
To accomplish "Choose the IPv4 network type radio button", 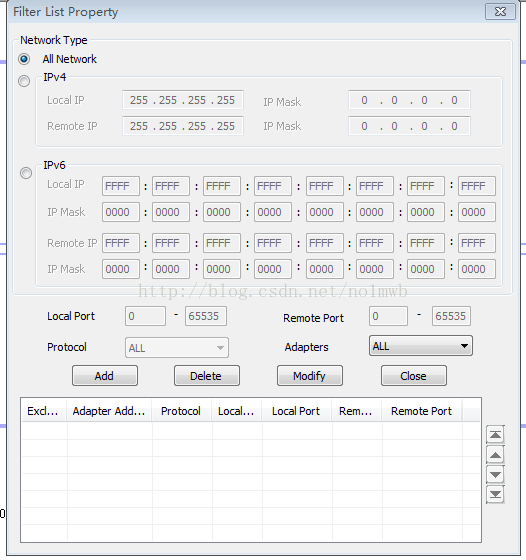I will [x=24, y=81].
